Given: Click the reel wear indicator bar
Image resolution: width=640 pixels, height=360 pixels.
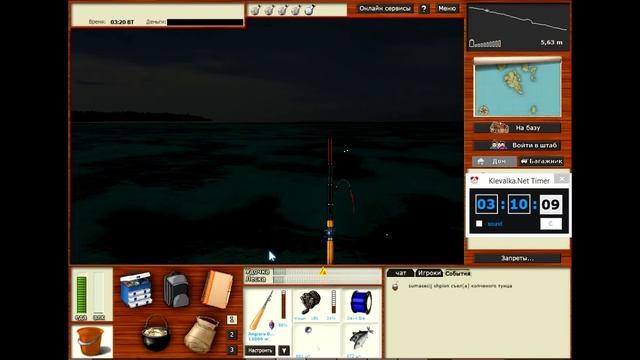Looking at the screenshot, I should 333,302.
